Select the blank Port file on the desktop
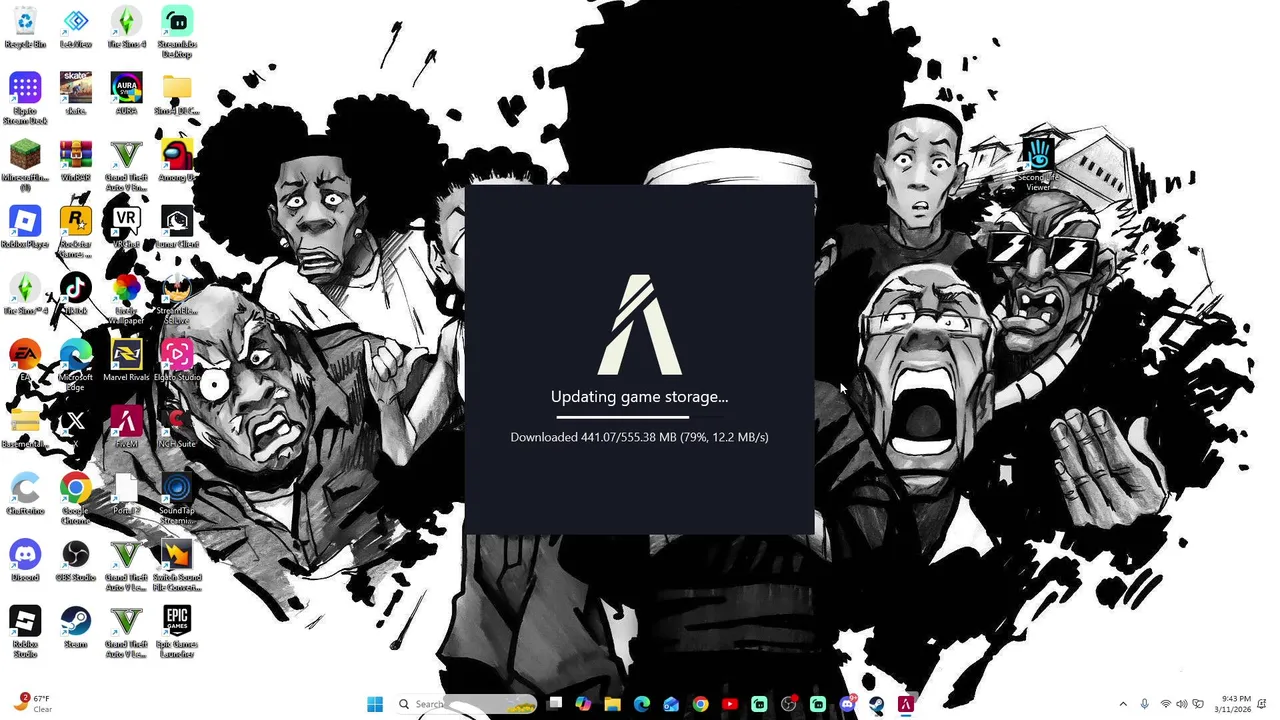Image resolution: width=1280 pixels, height=720 pixels. (x=126, y=494)
